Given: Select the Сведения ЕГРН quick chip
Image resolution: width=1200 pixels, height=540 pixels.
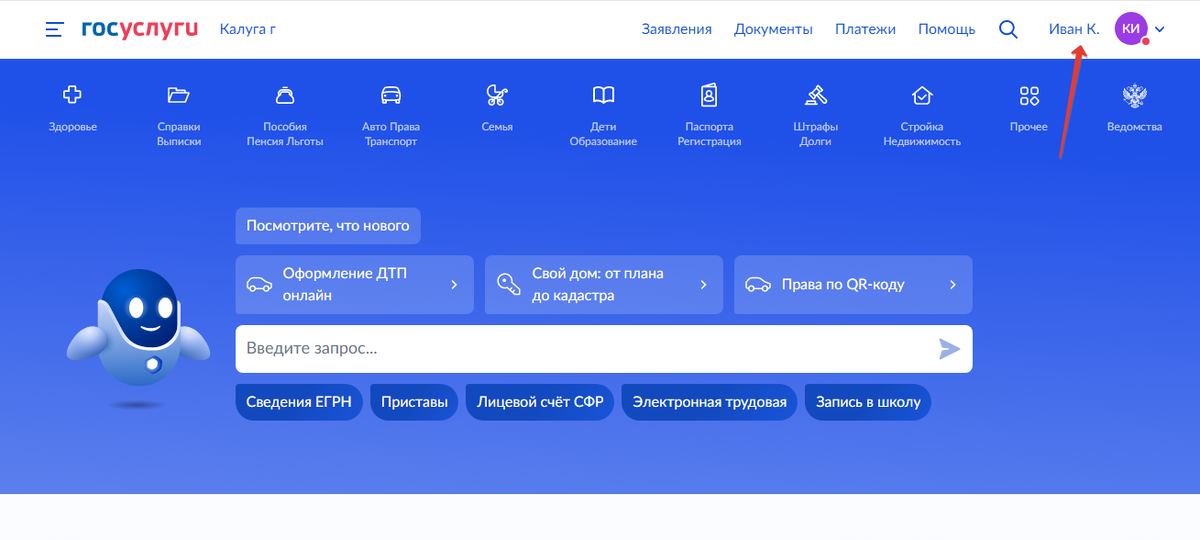Looking at the screenshot, I should (299, 402).
